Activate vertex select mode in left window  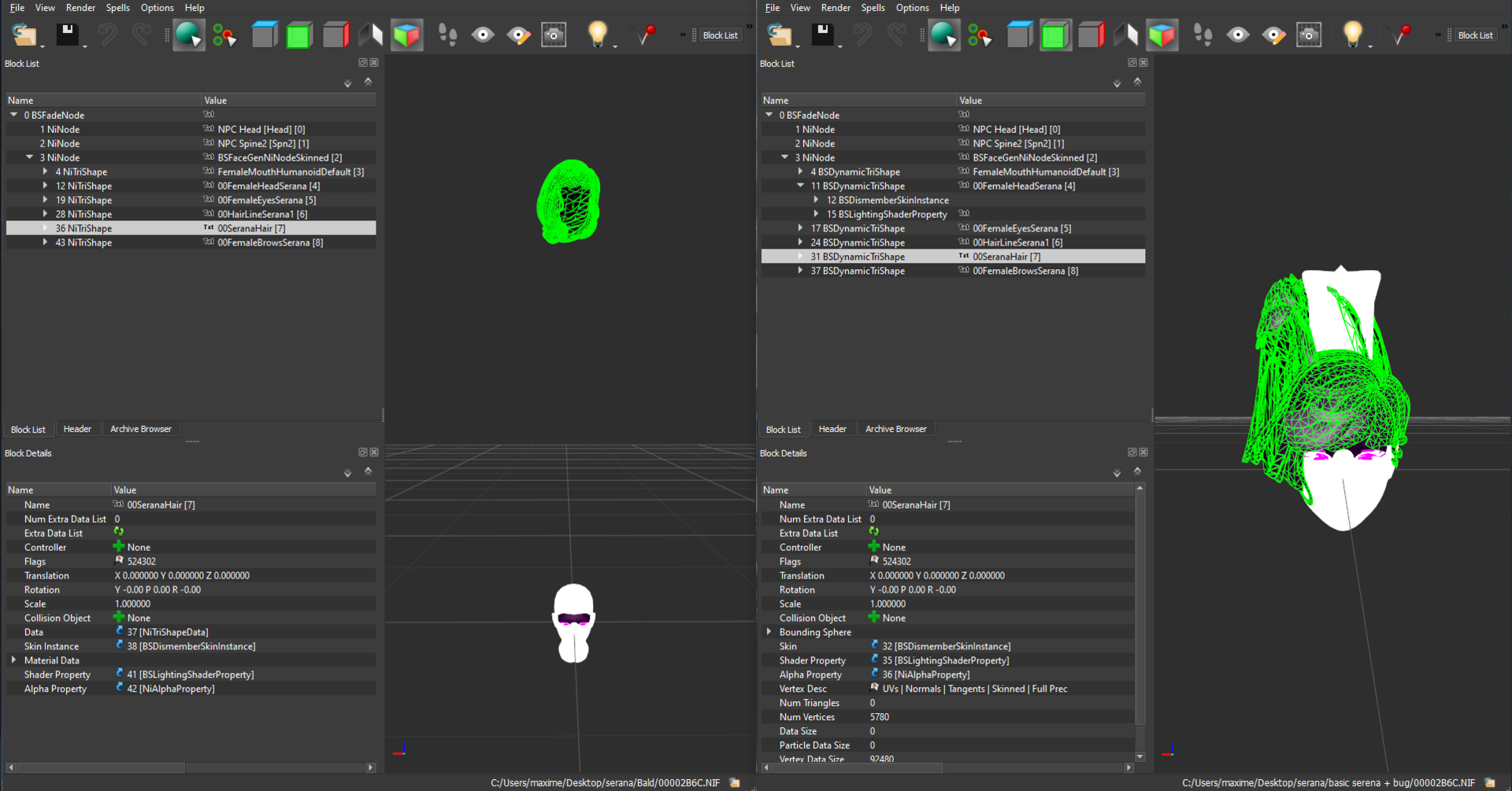click(225, 35)
